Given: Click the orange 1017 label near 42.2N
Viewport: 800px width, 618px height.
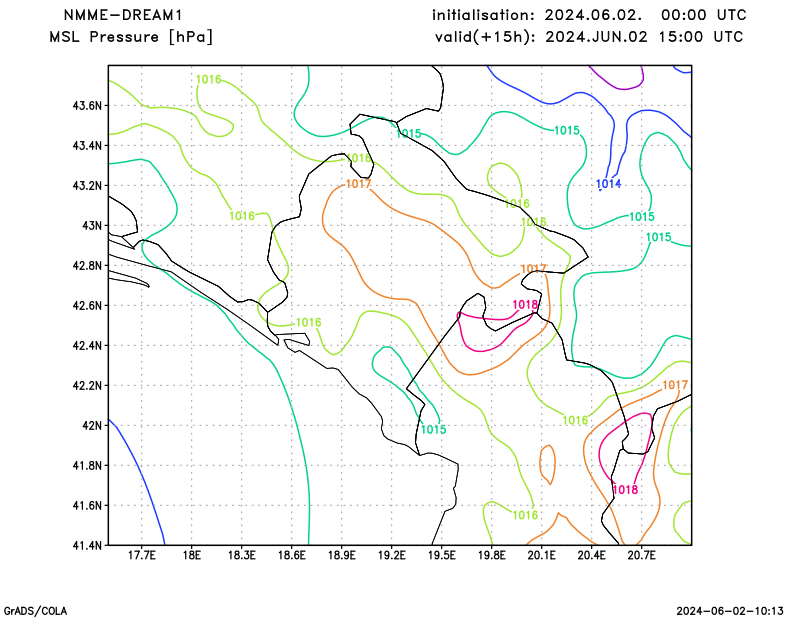Looking at the screenshot, I should tap(675, 385).
